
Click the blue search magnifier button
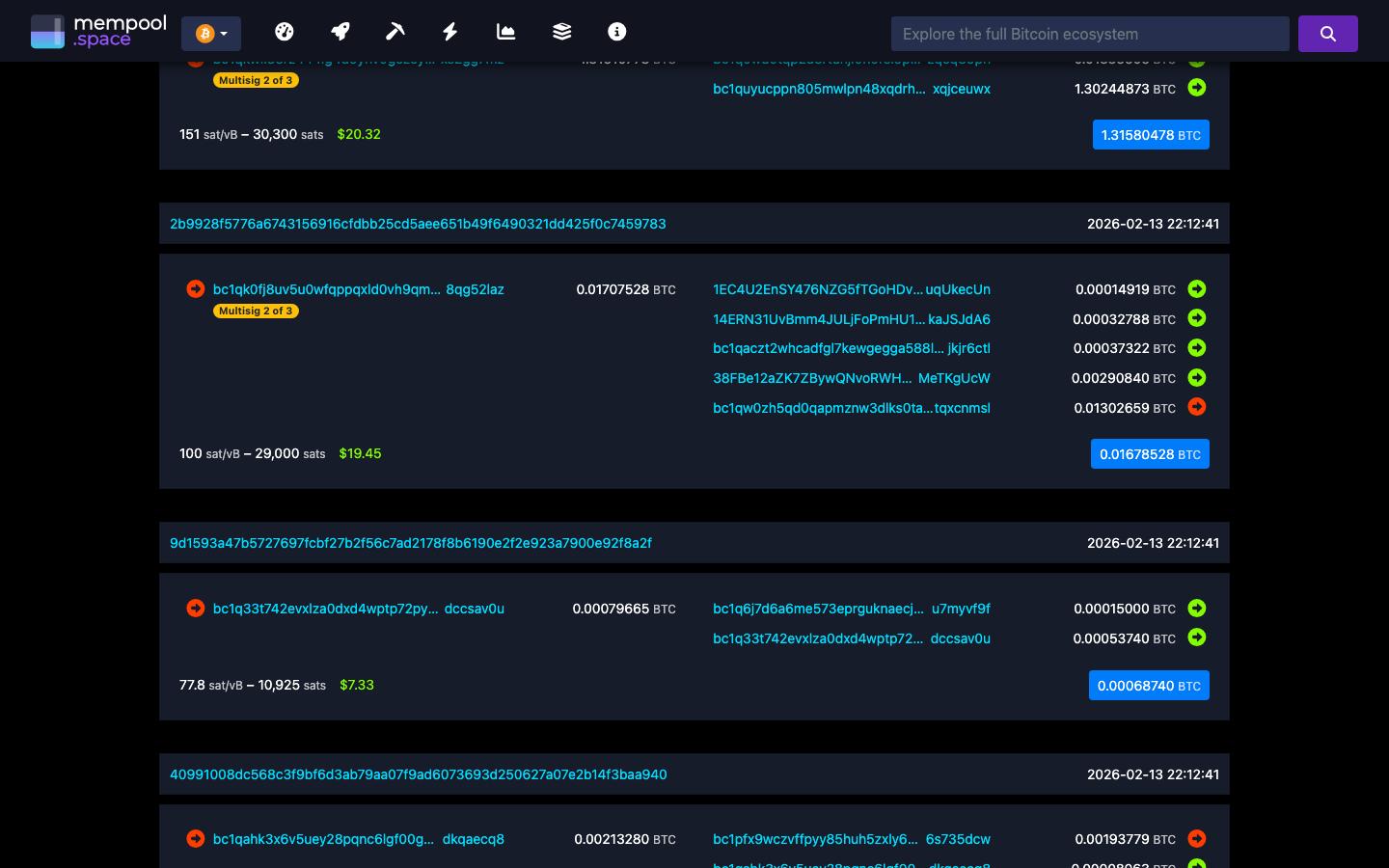tap(1327, 33)
